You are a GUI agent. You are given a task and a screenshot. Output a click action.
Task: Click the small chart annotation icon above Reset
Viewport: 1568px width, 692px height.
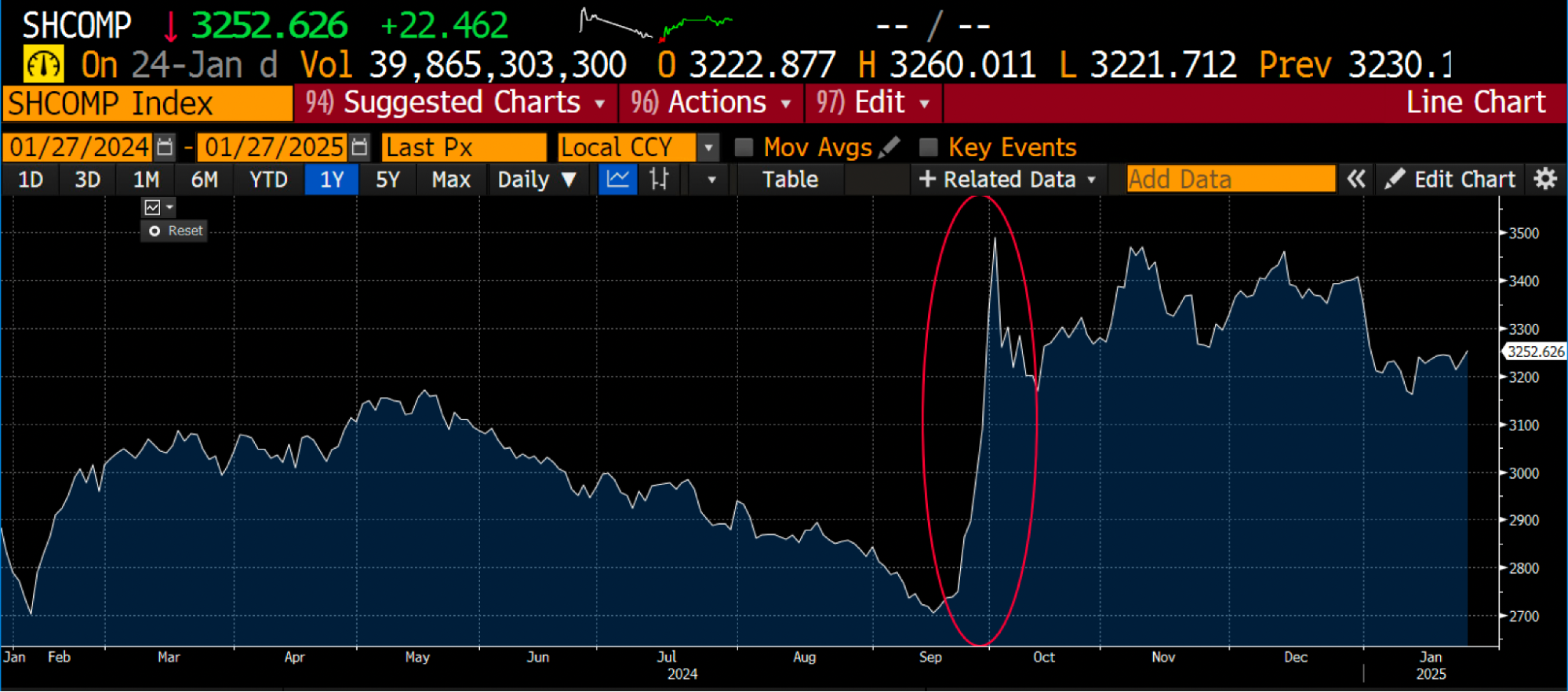pyautogui.click(x=152, y=207)
